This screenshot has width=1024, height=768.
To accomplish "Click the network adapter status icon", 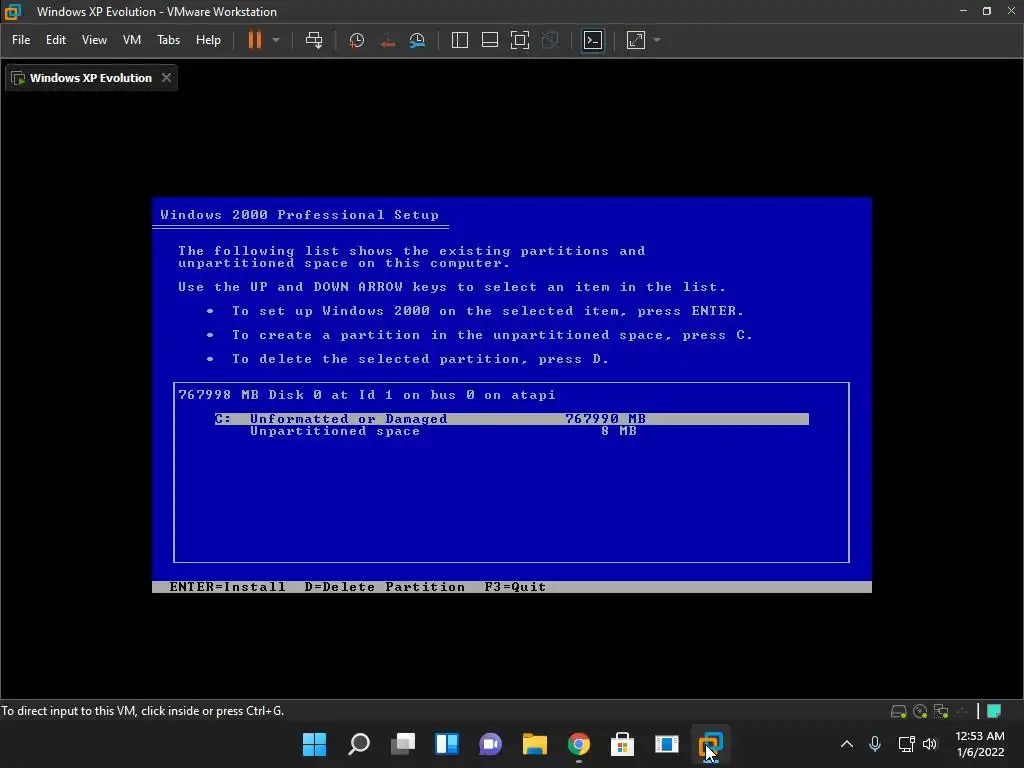I will point(941,711).
